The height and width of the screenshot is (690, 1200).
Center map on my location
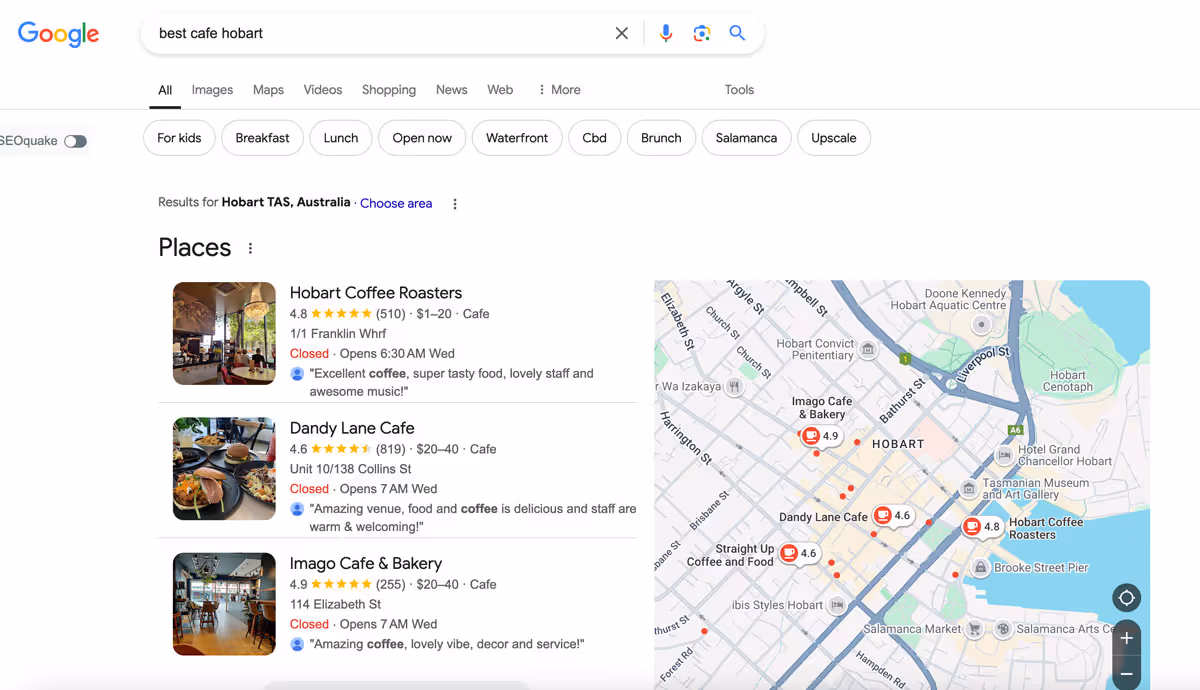1126,598
